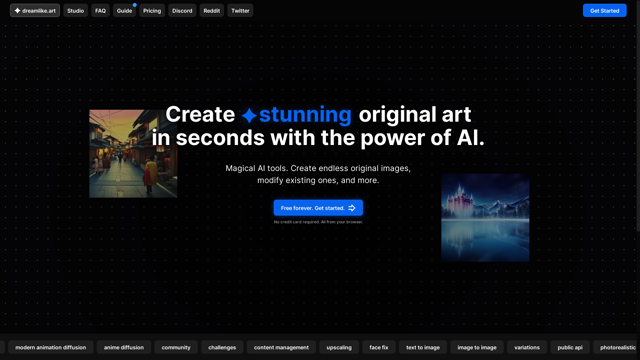Open the Studio nav item
640x360 pixels.
coord(76,11)
